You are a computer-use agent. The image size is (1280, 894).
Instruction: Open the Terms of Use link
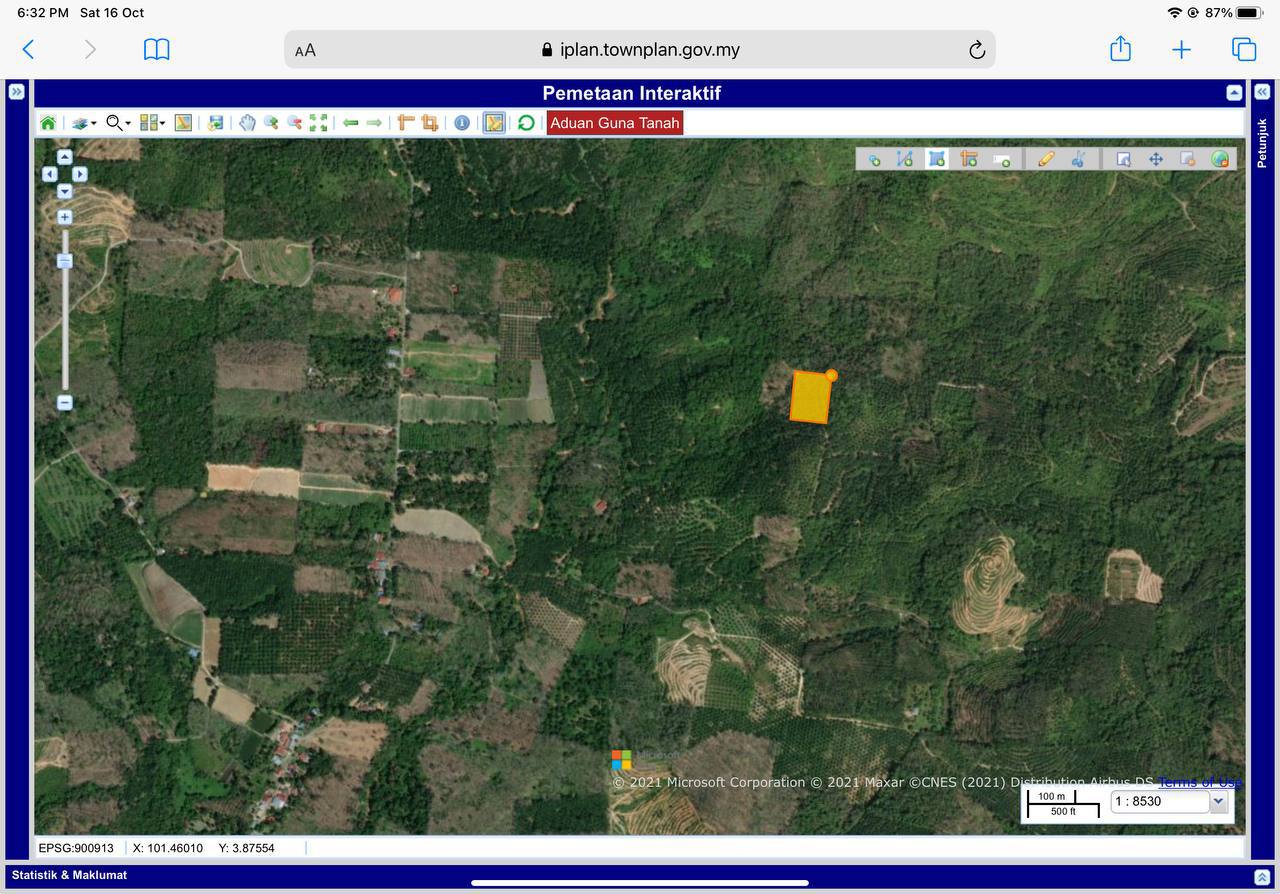tap(1199, 782)
